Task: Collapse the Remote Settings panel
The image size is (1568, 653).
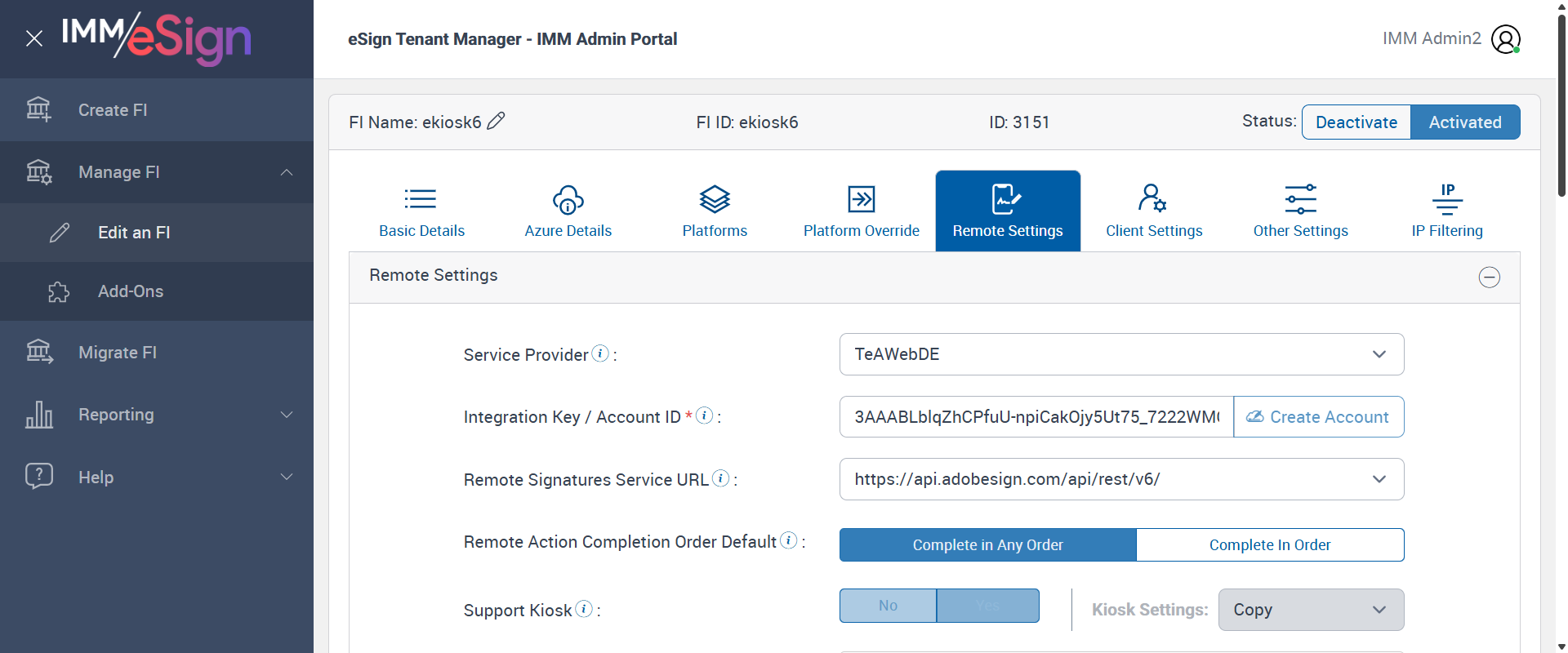Action: (x=1489, y=278)
